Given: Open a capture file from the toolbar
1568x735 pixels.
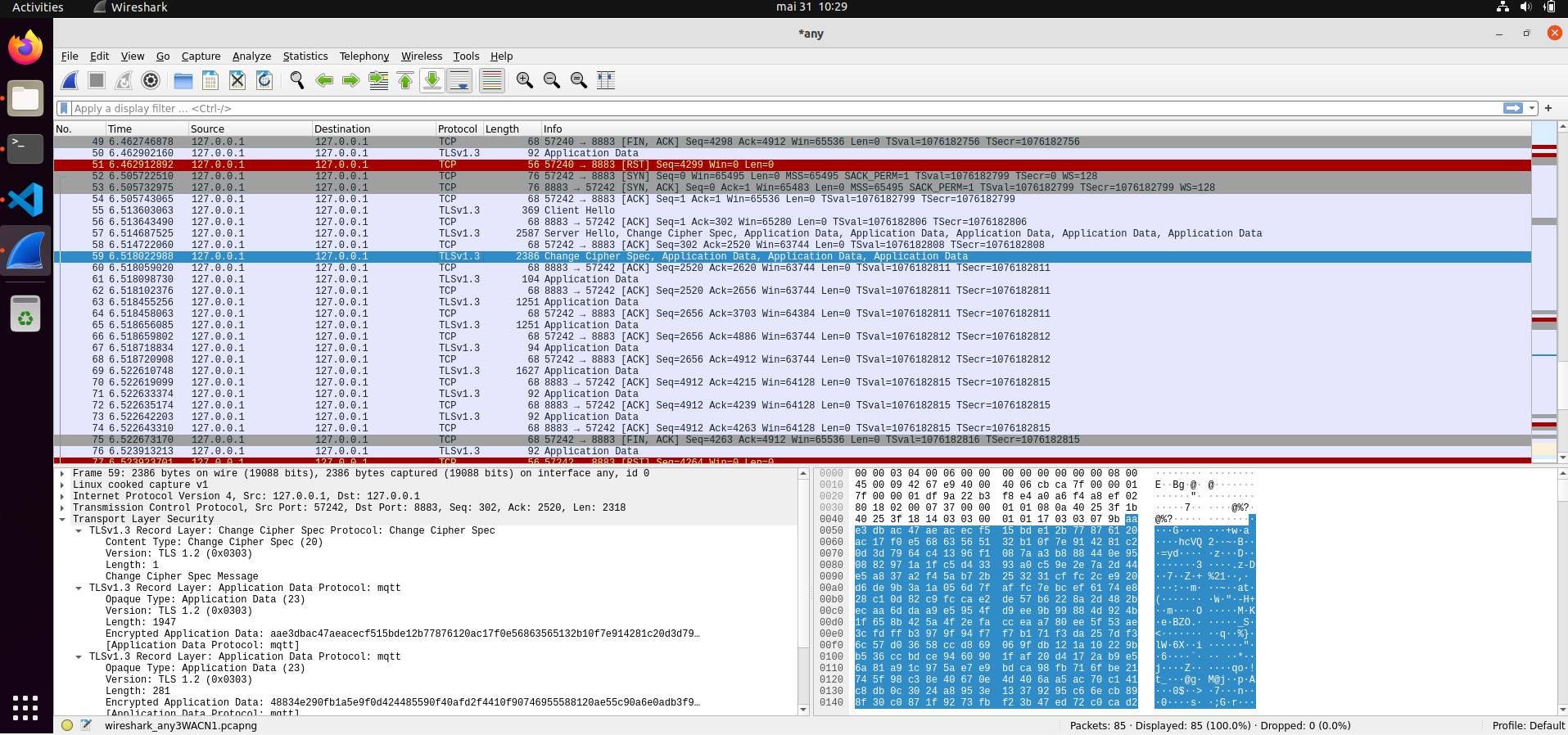Looking at the screenshot, I should point(183,80).
